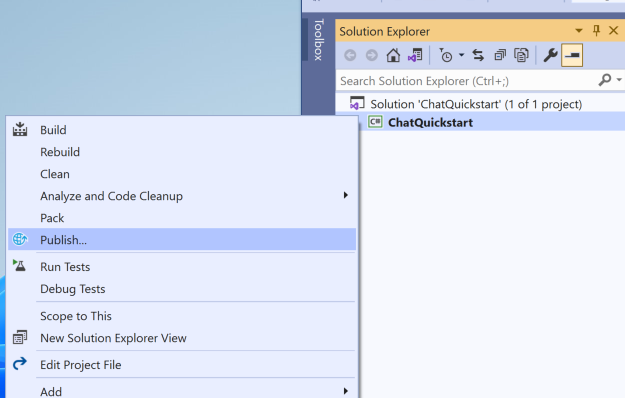Screen dimensions: 625x398
Task: Switch between solutions and folder views icon
Action: [415, 55]
